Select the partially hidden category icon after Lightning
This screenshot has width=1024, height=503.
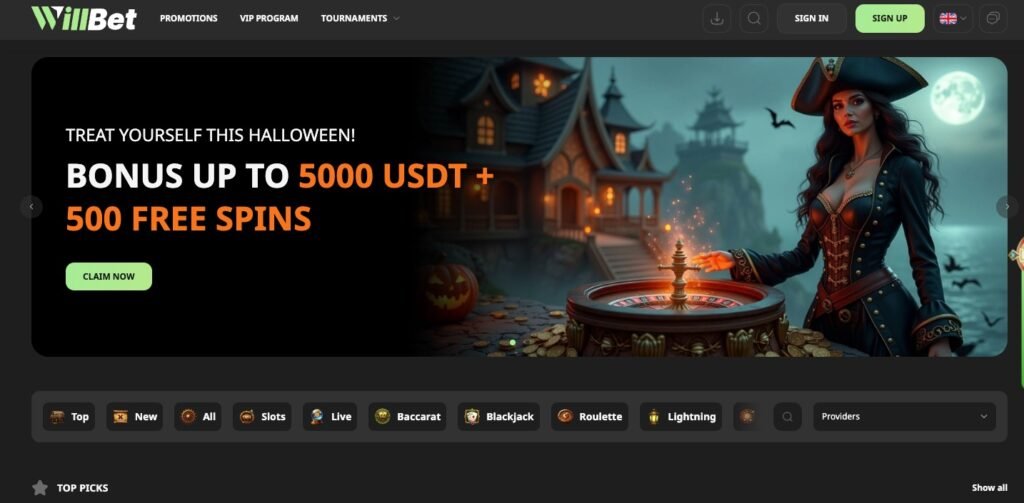tap(746, 417)
